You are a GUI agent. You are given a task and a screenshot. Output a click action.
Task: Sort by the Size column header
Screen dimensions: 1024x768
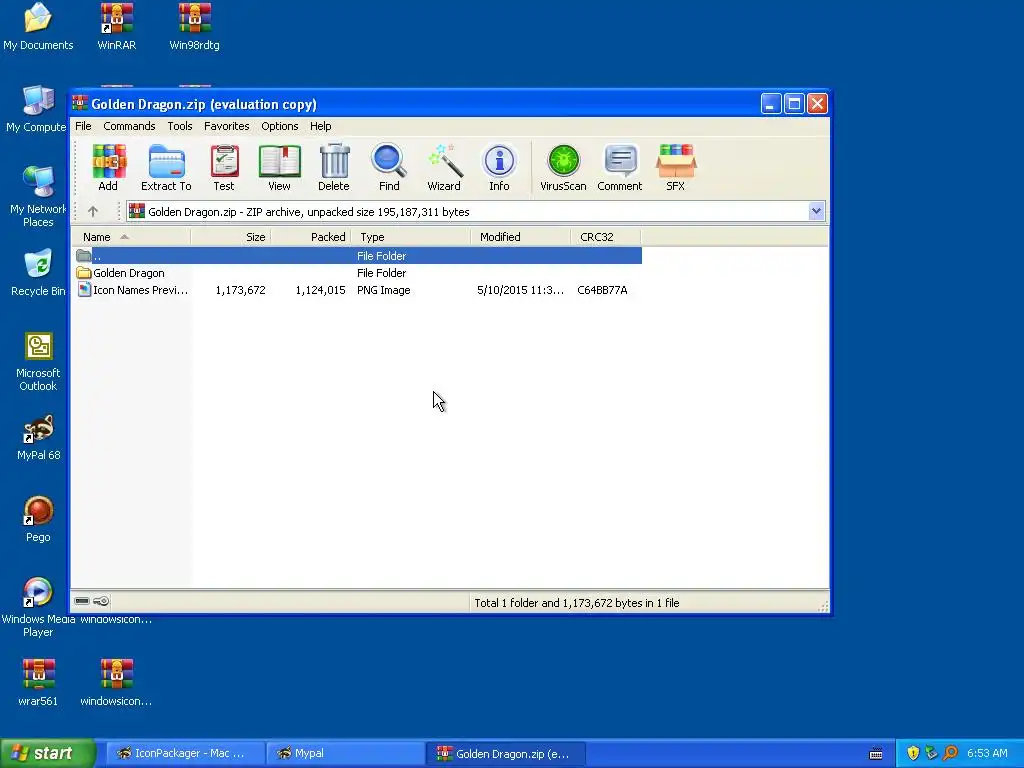tap(231, 237)
